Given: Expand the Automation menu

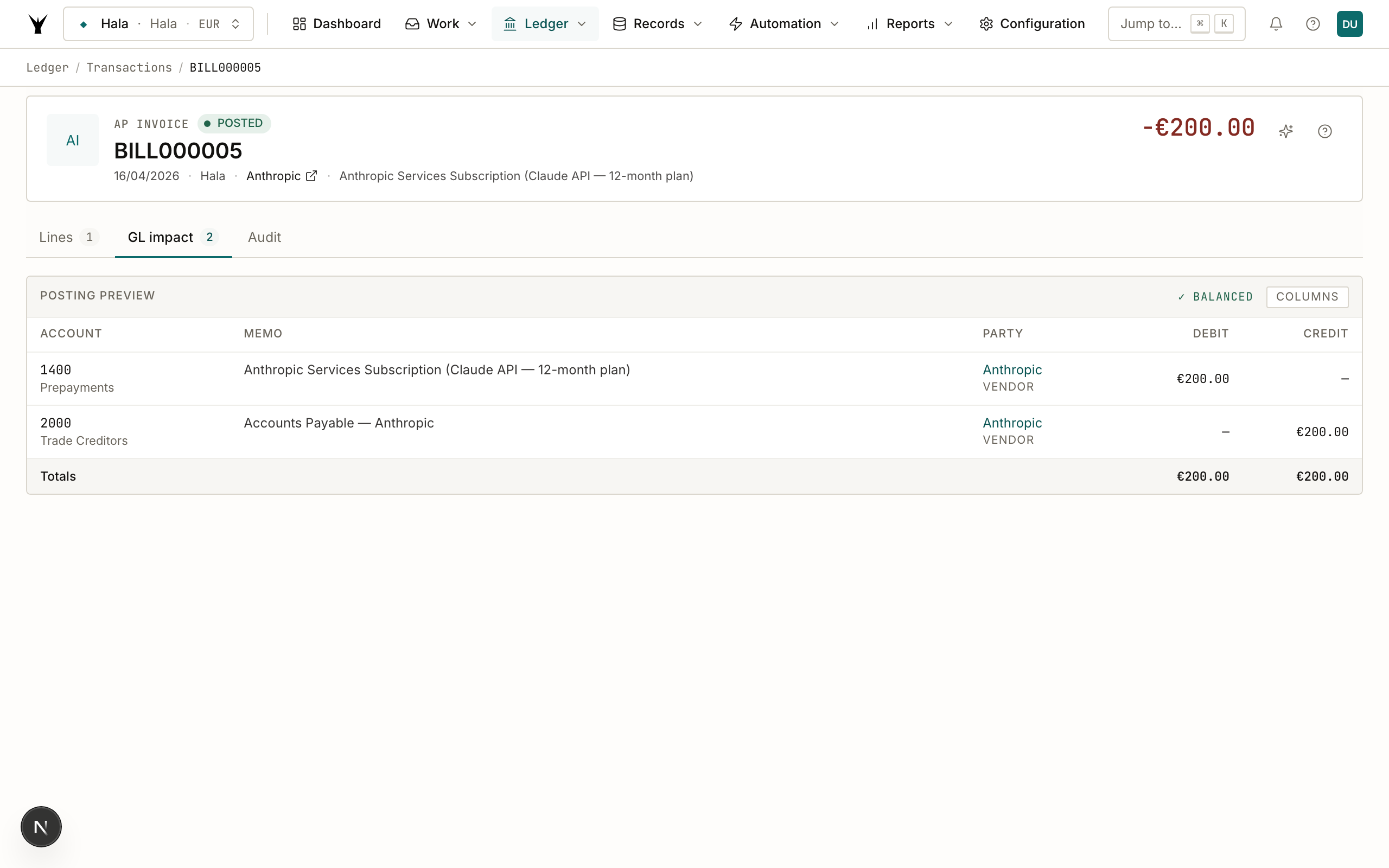Looking at the screenshot, I should click(784, 24).
